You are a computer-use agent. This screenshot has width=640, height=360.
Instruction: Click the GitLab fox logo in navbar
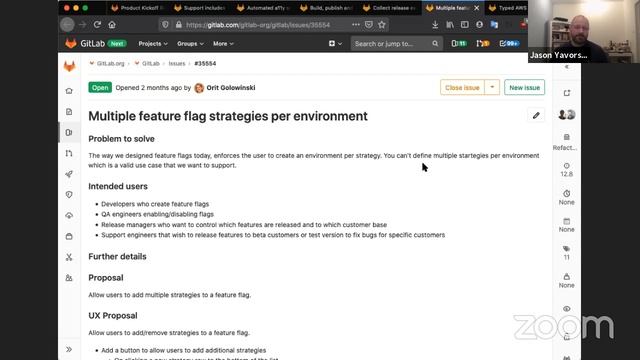pyautogui.click(x=71, y=43)
